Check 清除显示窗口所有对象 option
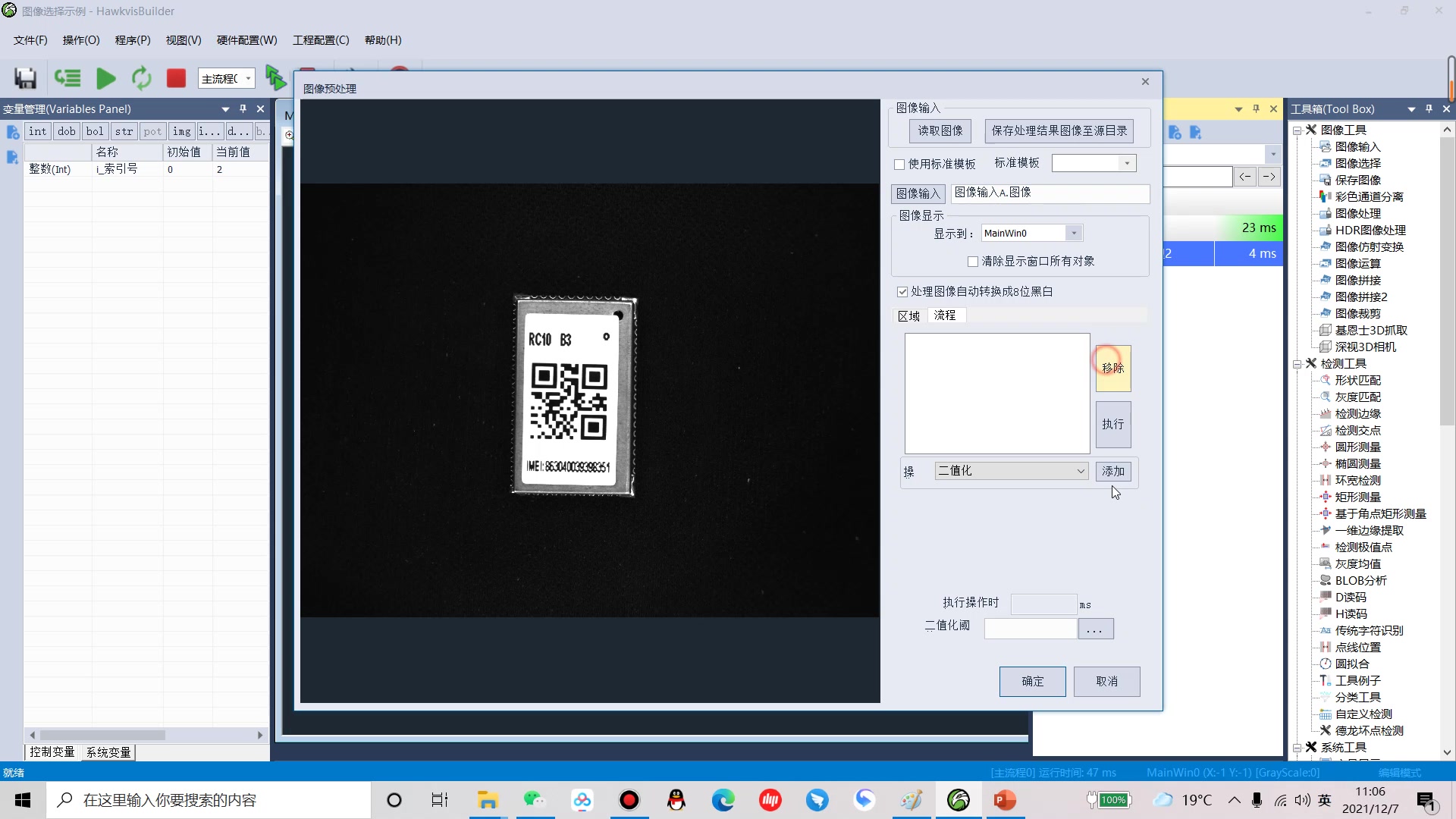The height and width of the screenshot is (819, 1456). tap(974, 261)
